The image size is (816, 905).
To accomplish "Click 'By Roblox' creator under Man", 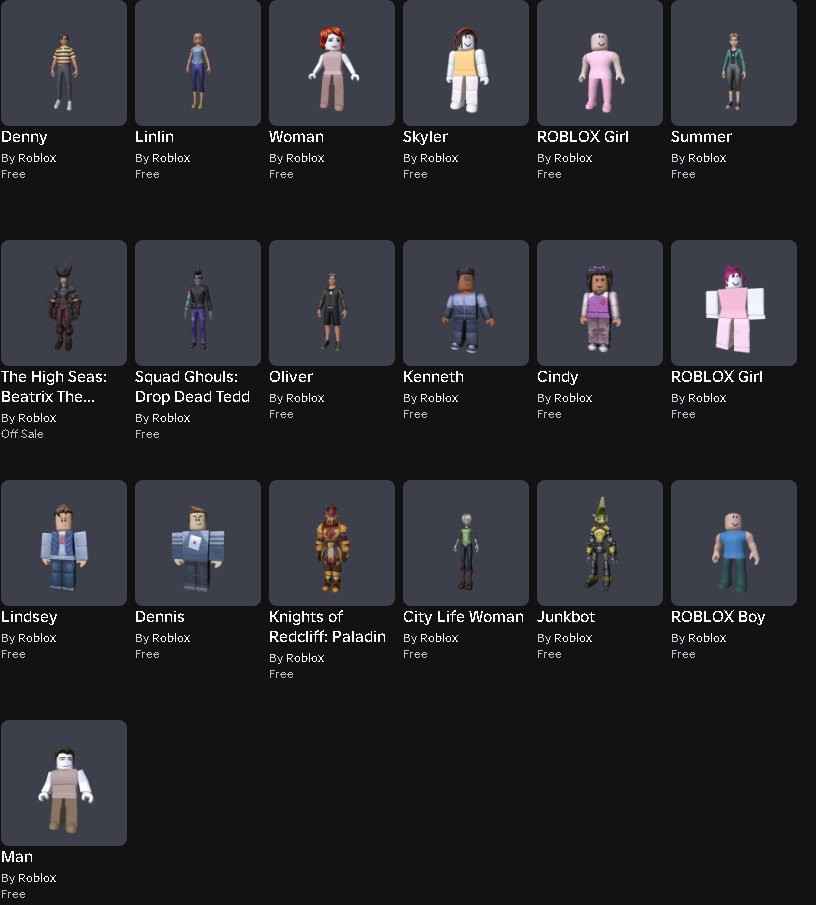I will coord(29,878).
